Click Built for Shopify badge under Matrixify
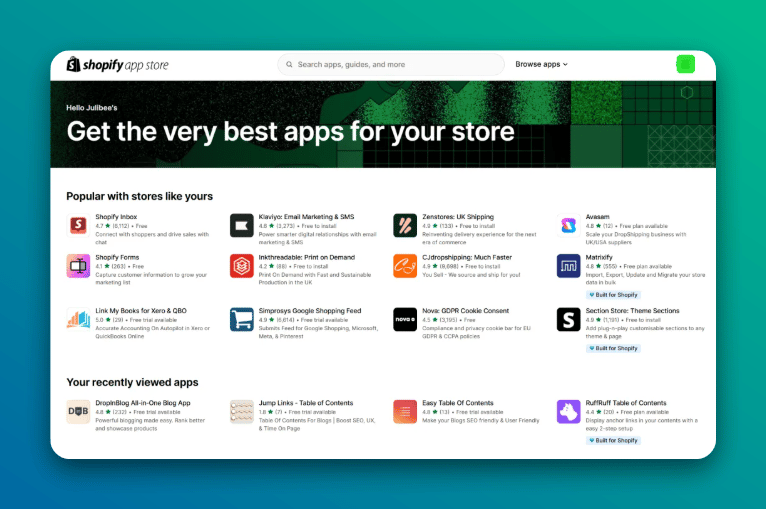Screen dimensions: 766x509 coord(613,295)
